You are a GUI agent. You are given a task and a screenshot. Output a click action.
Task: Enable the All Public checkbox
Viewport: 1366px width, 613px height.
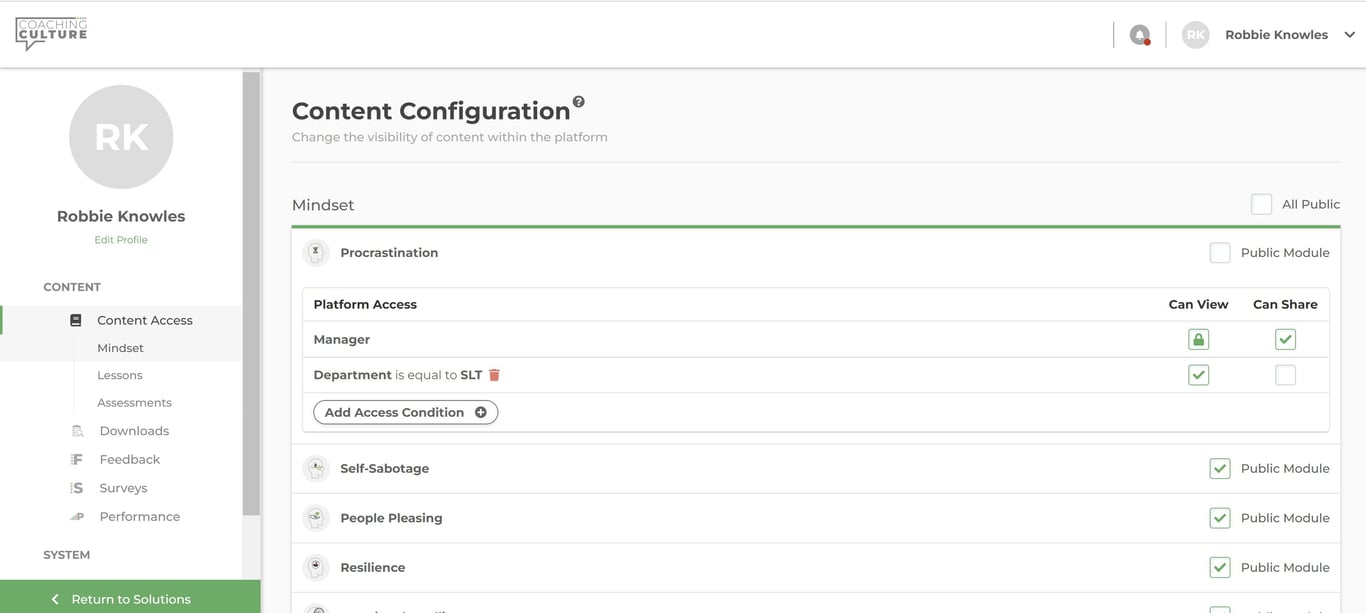[1261, 204]
